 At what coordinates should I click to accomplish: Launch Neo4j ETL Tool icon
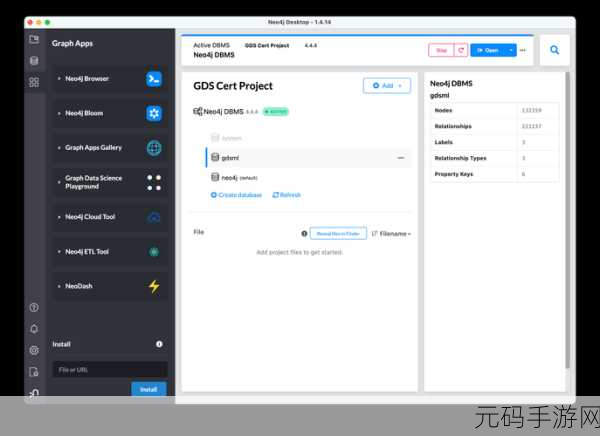(154, 251)
